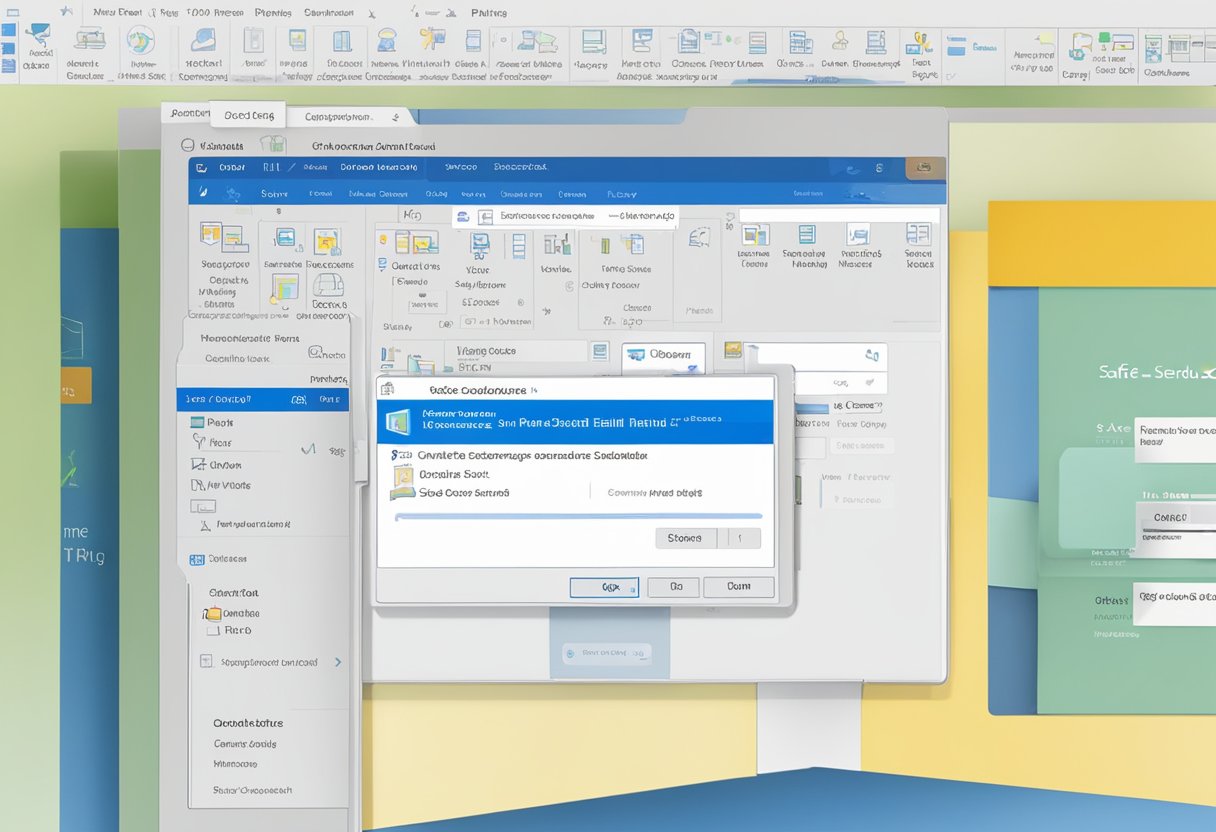This screenshot has height=832, width=1216.
Task: Click the camera icon in the blue title bar
Action: coord(924,168)
